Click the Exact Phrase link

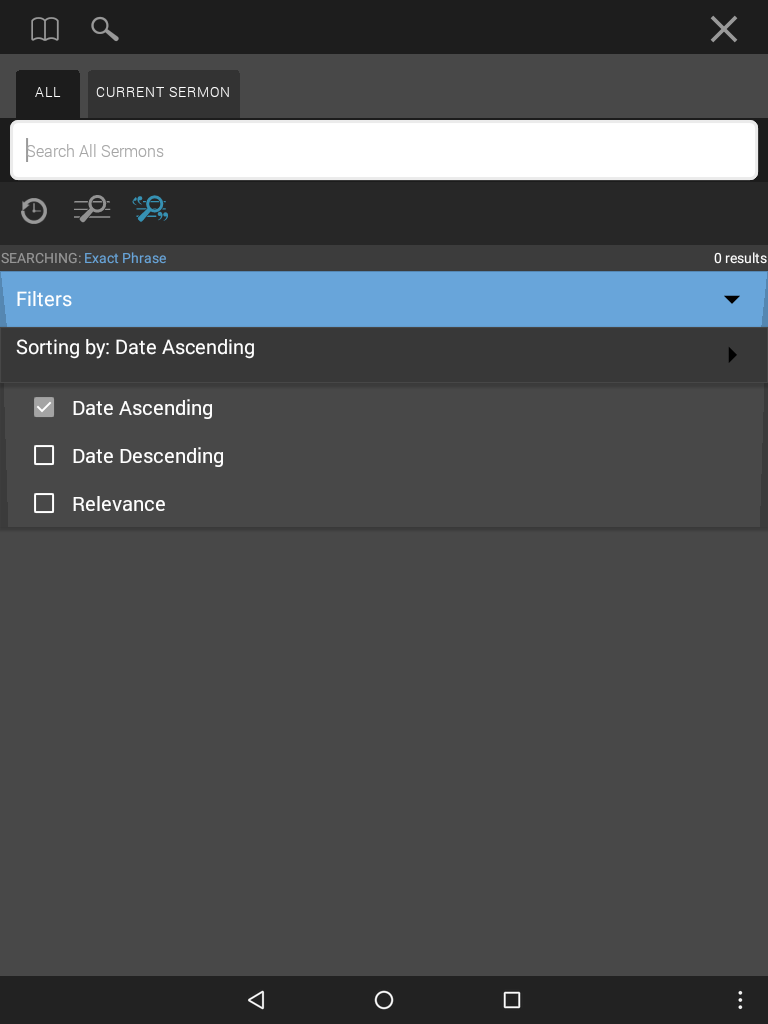click(125, 258)
